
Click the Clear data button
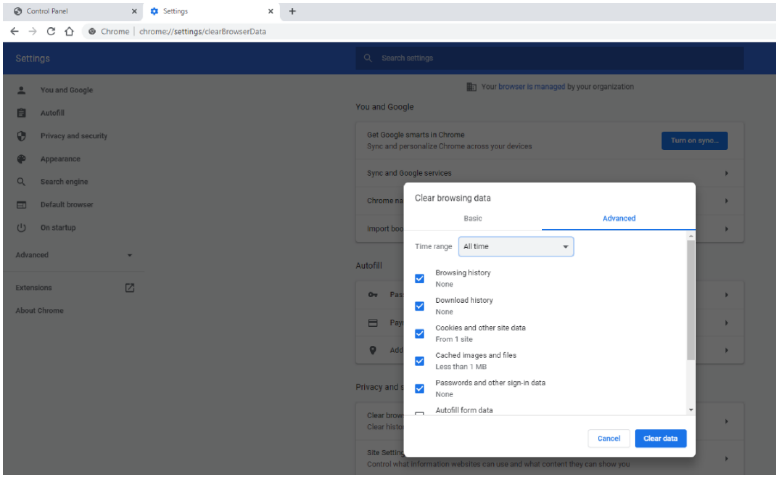coord(660,439)
